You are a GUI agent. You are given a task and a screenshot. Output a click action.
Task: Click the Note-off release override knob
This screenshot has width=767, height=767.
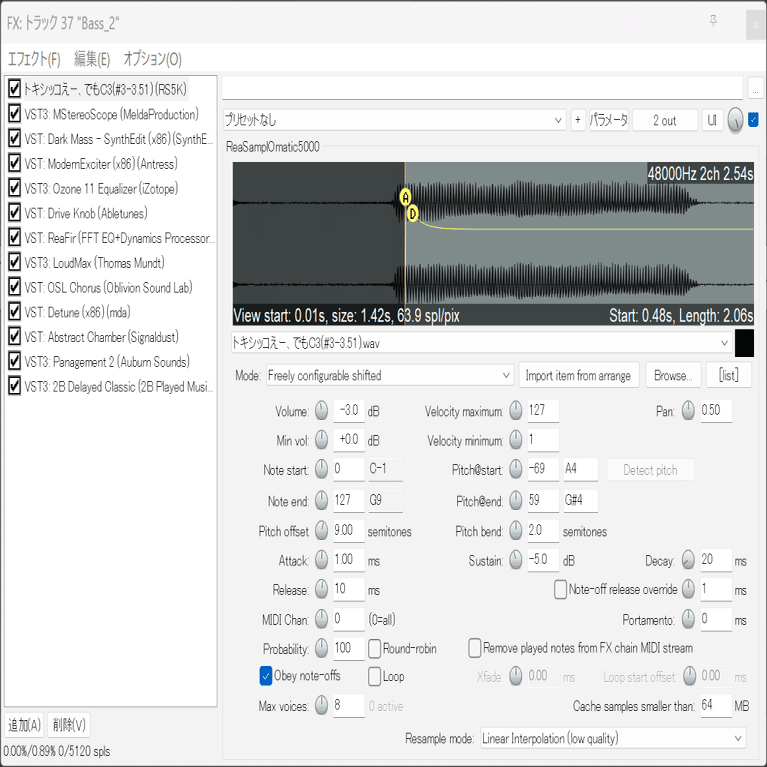[688, 589]
